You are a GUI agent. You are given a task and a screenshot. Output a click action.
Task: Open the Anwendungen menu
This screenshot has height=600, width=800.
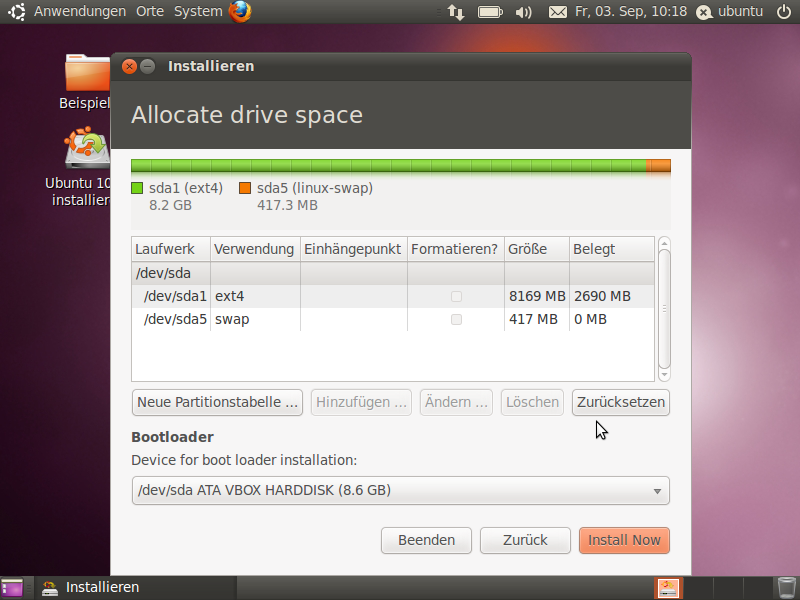[x=80, y=12]
